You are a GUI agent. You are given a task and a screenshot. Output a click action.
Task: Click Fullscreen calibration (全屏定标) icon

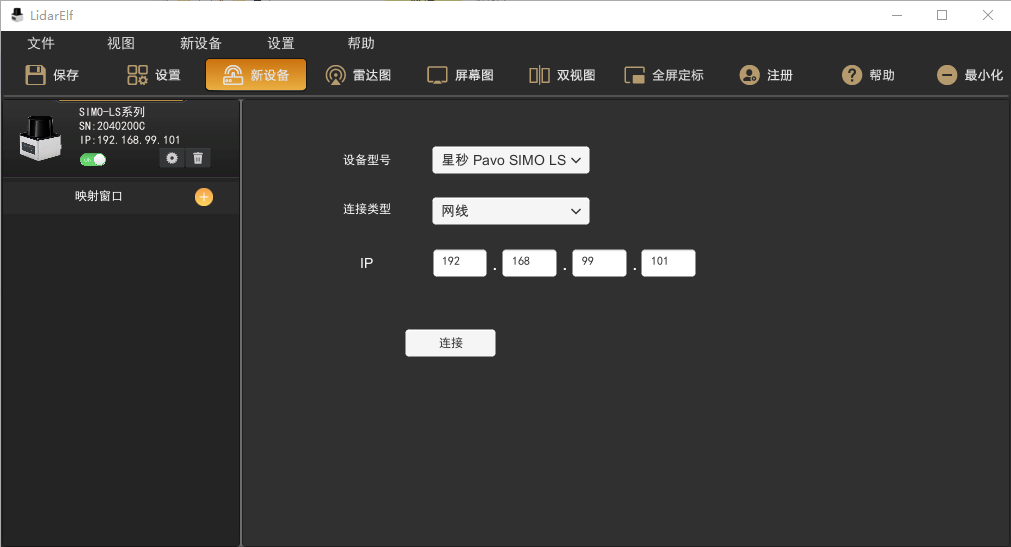pos(635,75)
